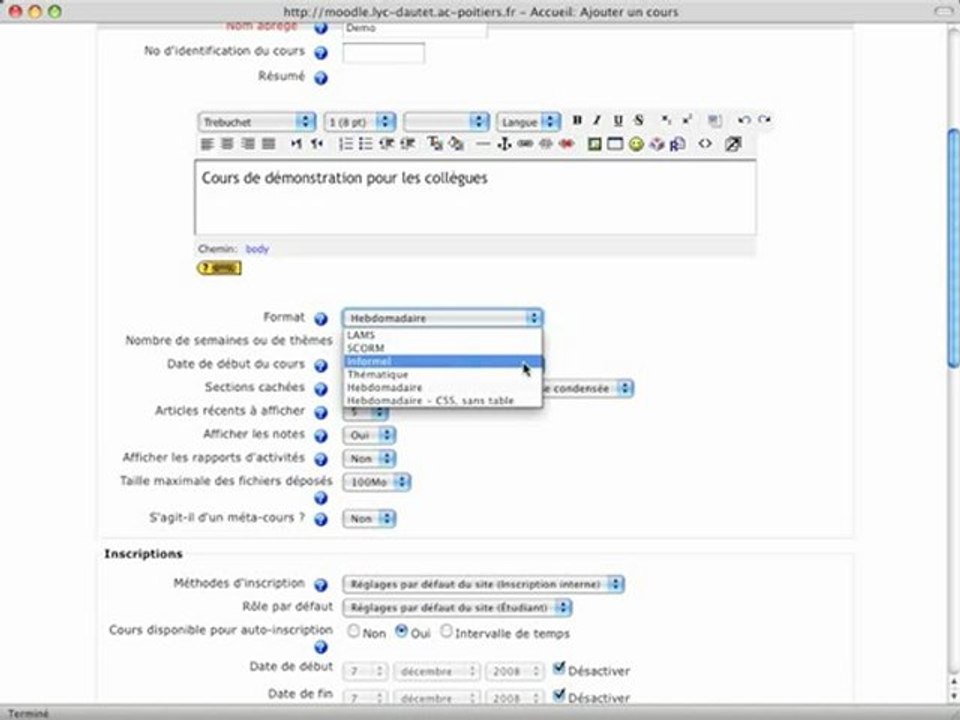Select 'Oui' for auto-inscription

pyautogui.click(x=401, y=631)
